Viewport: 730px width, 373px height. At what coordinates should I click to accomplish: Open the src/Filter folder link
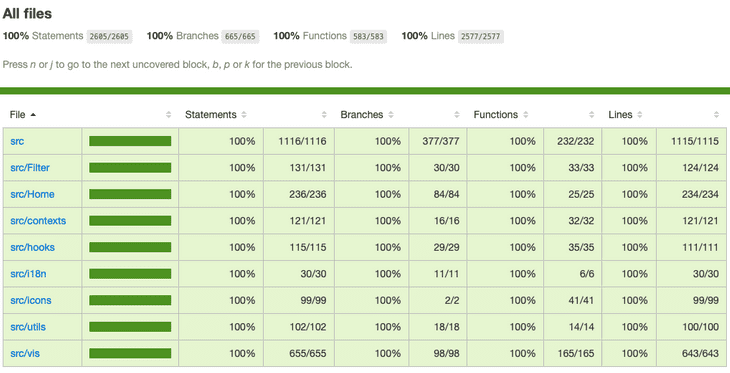(x=30, y=168)
